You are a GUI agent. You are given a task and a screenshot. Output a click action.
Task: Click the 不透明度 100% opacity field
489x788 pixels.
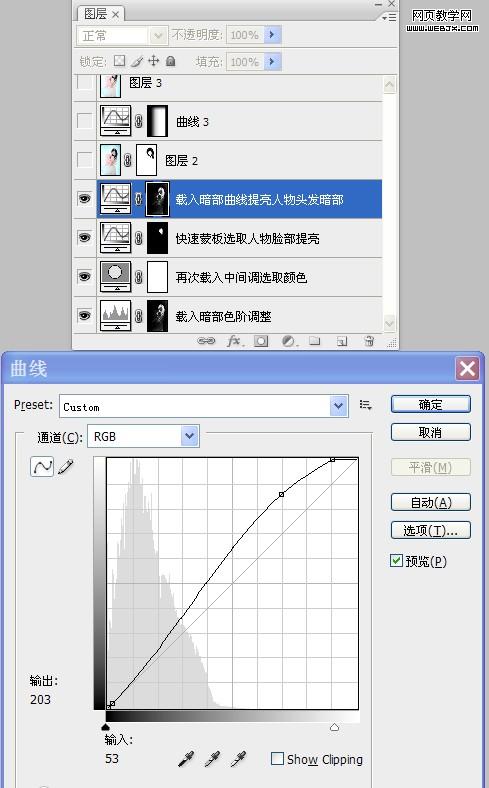[x=245, y=35]
